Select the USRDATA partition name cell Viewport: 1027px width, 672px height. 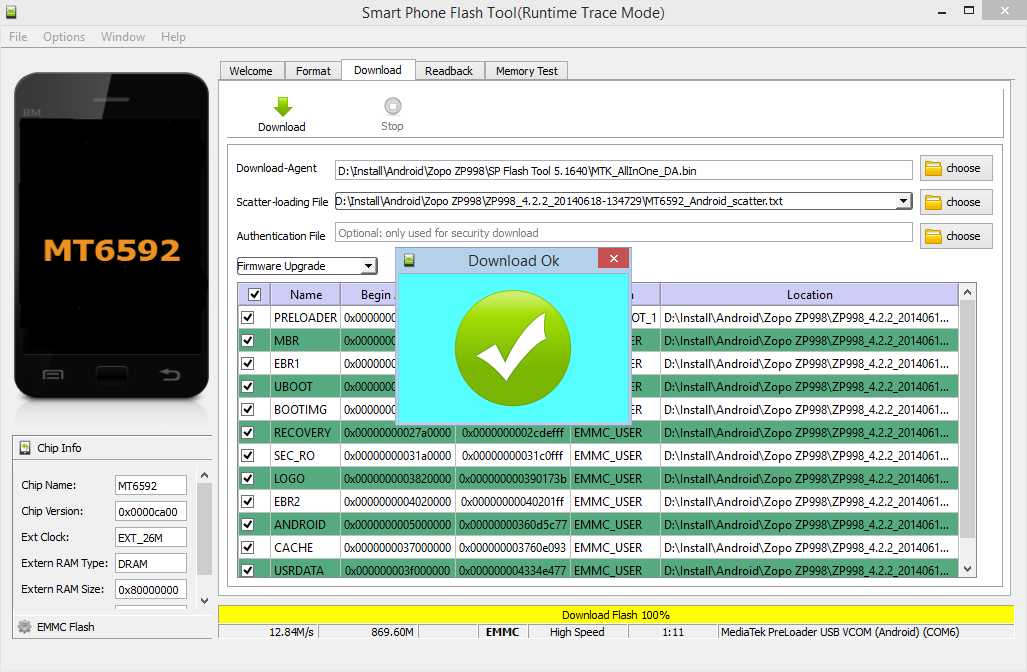coord(306,570)
